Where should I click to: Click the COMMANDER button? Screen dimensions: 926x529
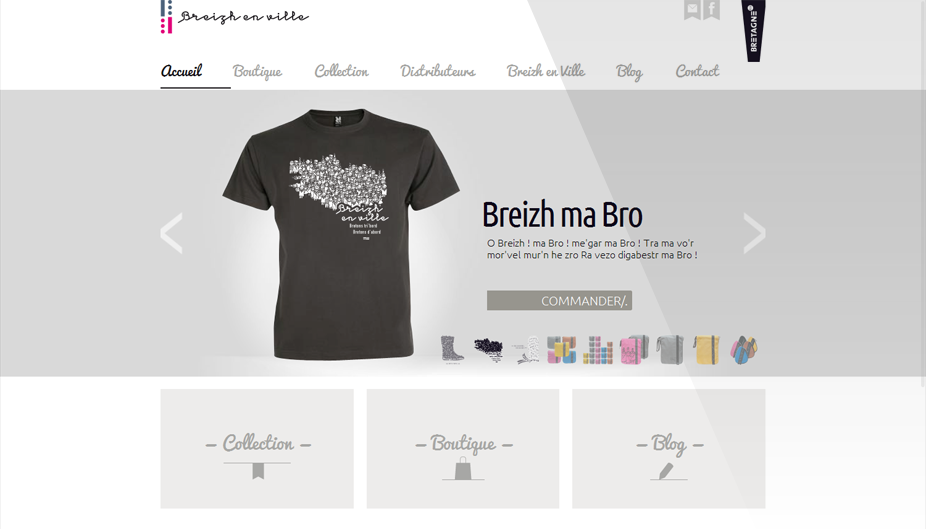click(559, 301)
